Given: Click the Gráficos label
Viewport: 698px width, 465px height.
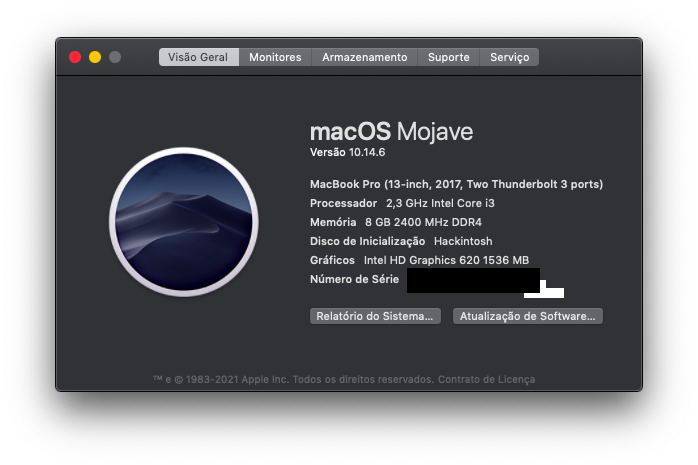Looking at the screenshot, I should 332,260.
